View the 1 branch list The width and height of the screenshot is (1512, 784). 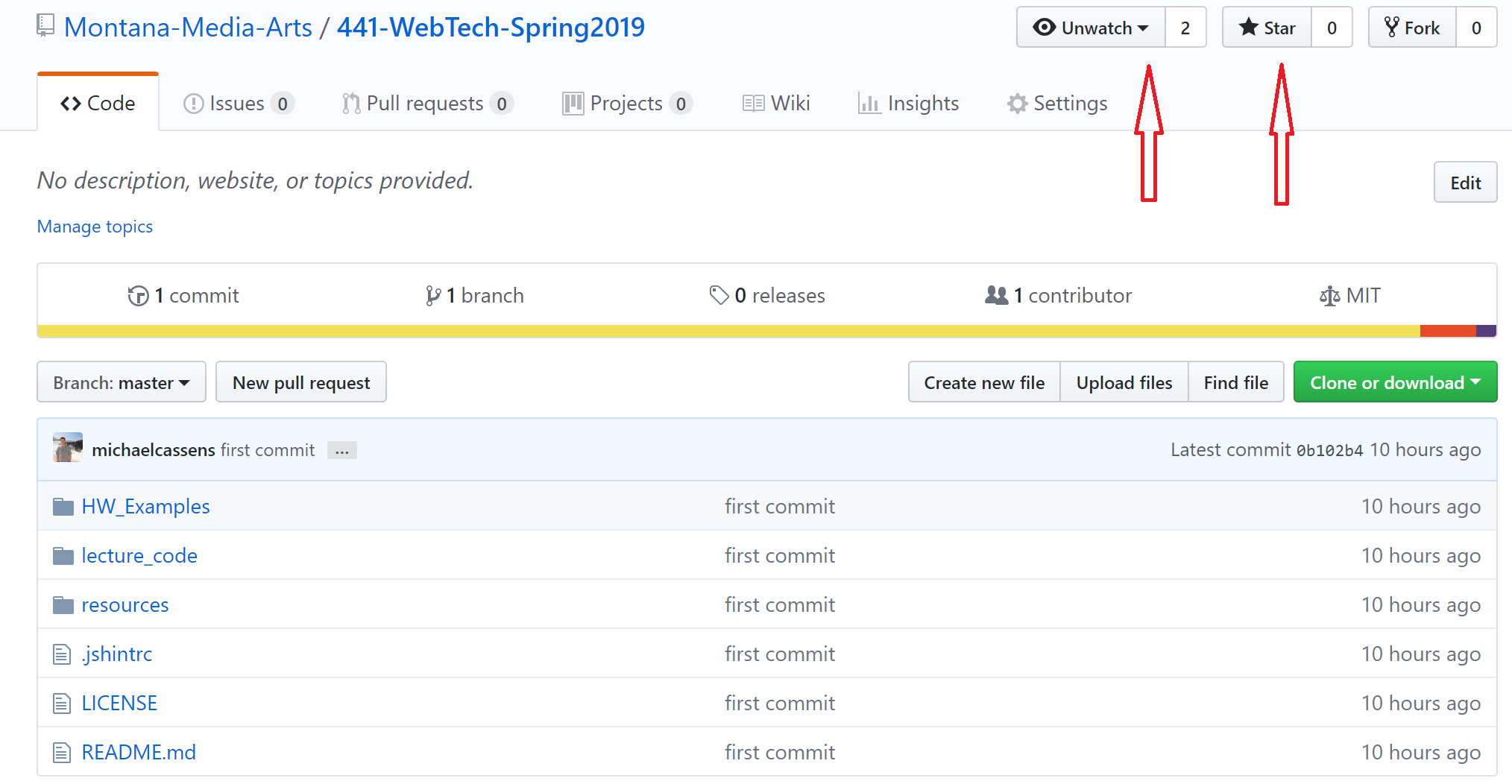(474, 296)
